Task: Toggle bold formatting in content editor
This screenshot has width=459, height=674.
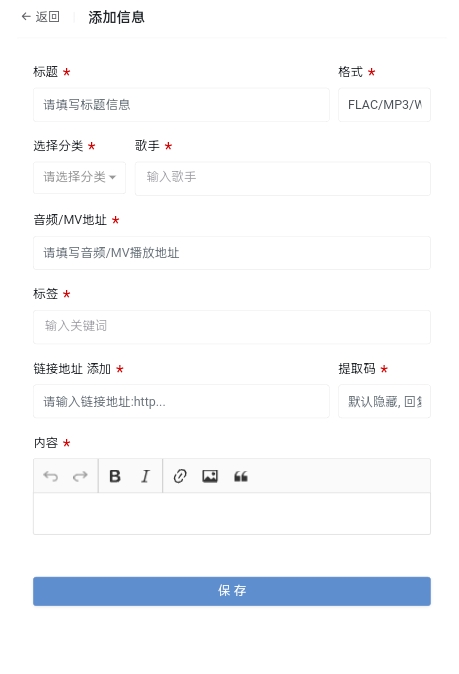Action: click(x=115, y=476)
